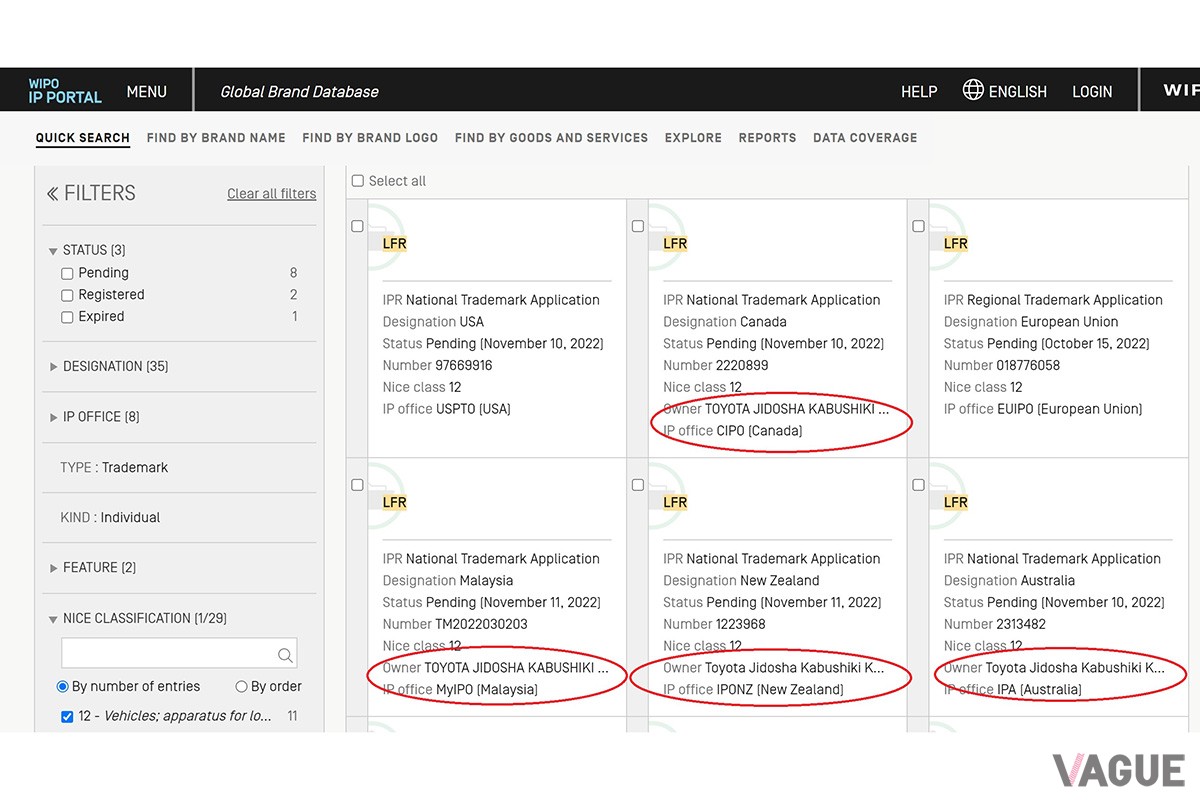Viewport: 1200px width, 800px height.
Task: Collapse the NICE CLASSIFICATION filter section
Action: (137, 618)
